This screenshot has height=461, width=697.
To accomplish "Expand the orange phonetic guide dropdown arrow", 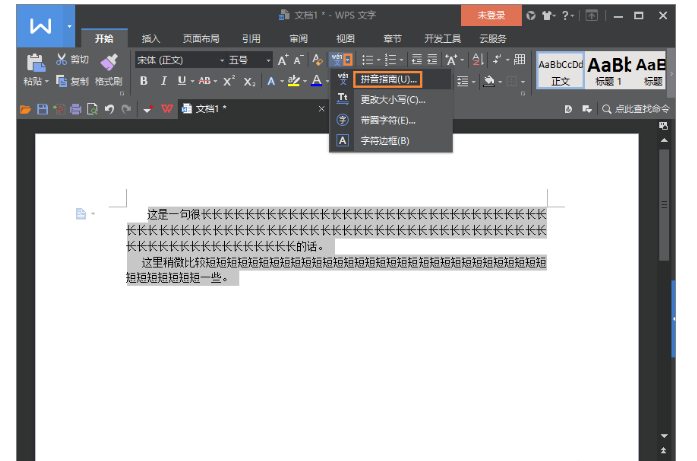I will tap(348, 60).
